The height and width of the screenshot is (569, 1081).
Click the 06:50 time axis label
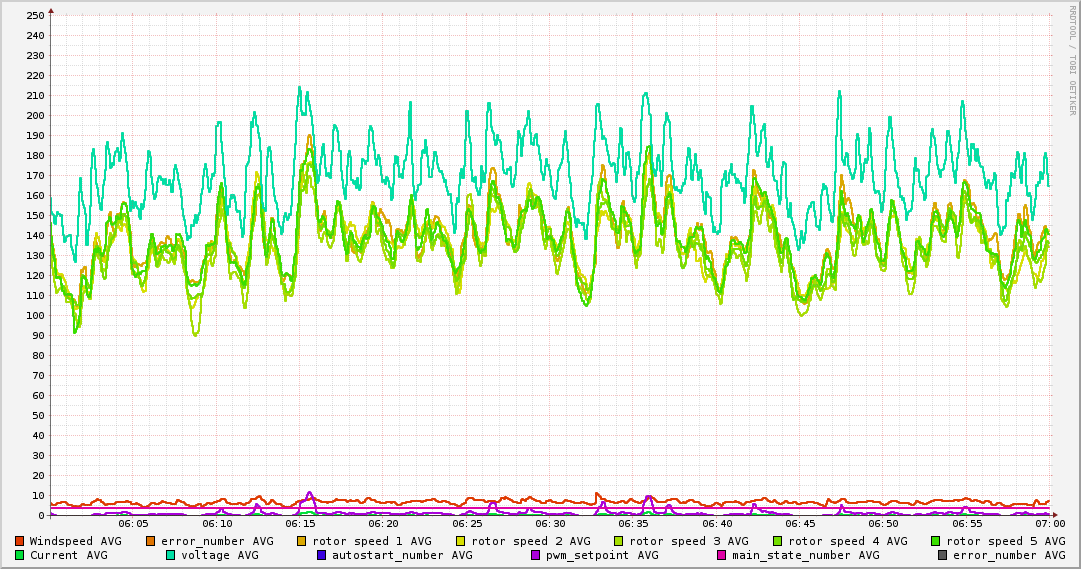(883, 524)
